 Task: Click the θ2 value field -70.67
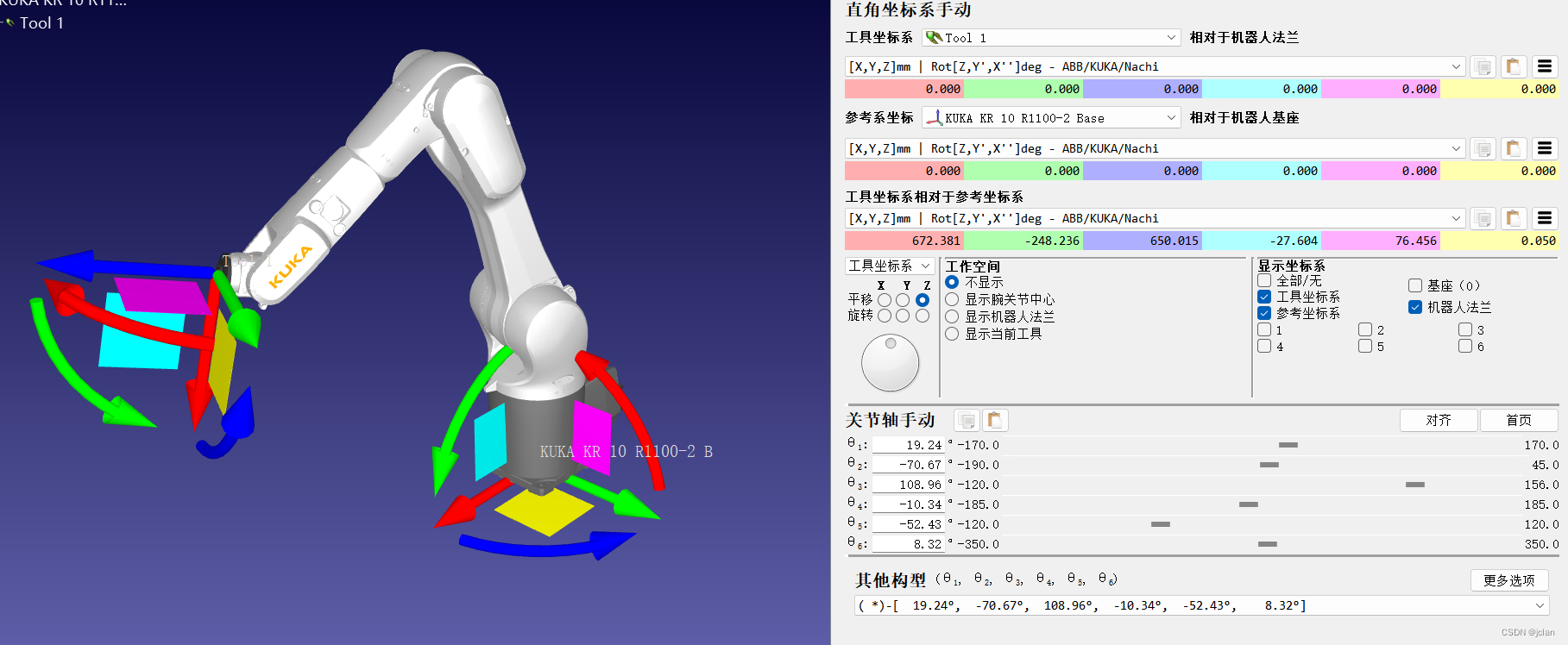pyautogui.click(x=909, y=465)
